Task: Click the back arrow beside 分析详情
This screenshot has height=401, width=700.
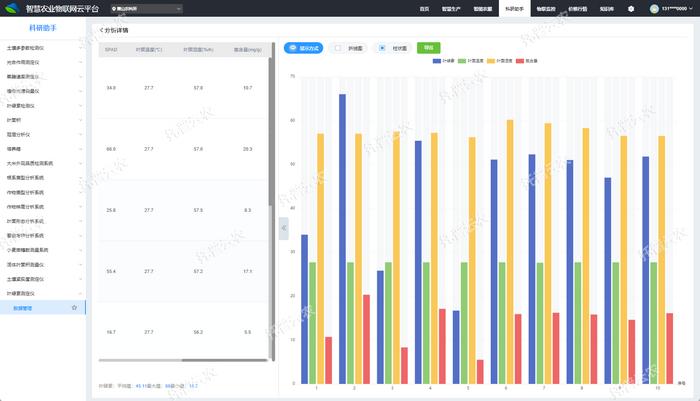Action: pos(102,30)
